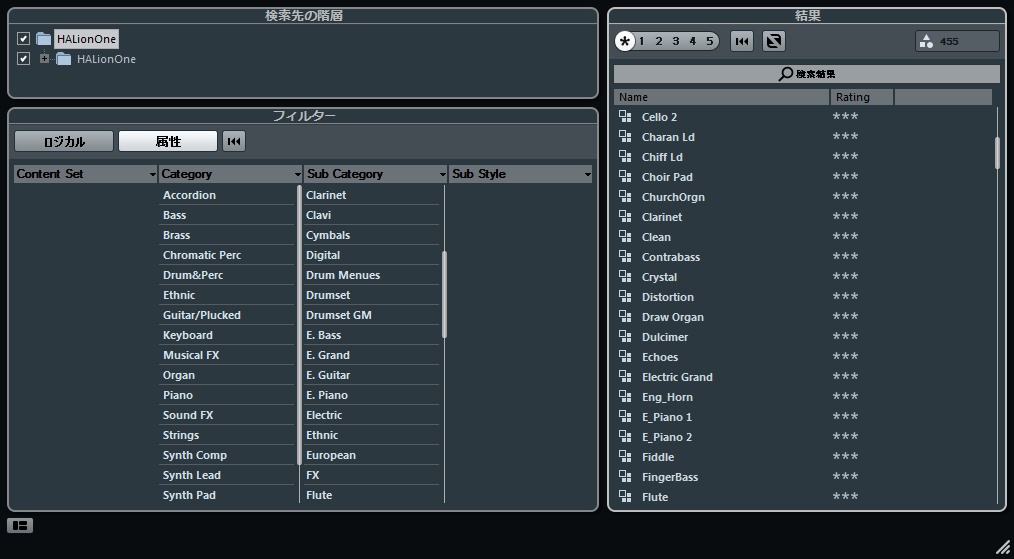Select the asterisk all-ratings filter
Screen dimensions: 1014x559
(625, 41)
